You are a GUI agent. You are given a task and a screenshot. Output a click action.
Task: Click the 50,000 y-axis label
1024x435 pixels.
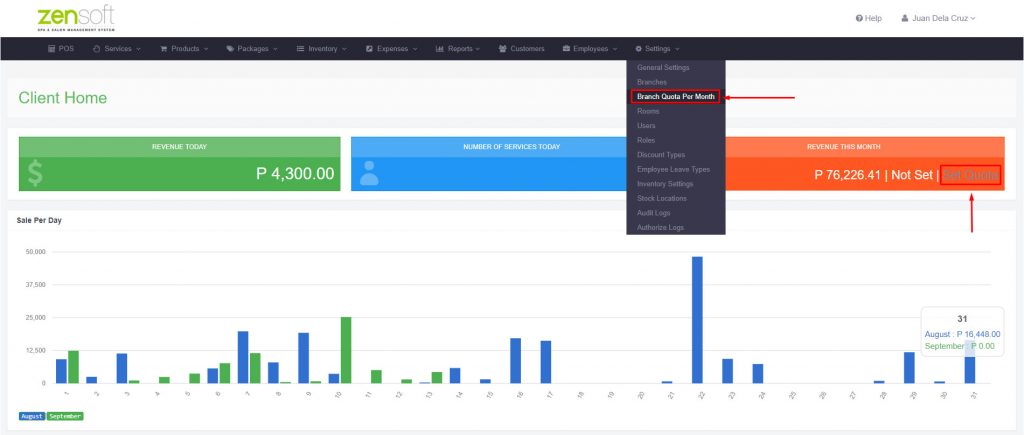35,251
